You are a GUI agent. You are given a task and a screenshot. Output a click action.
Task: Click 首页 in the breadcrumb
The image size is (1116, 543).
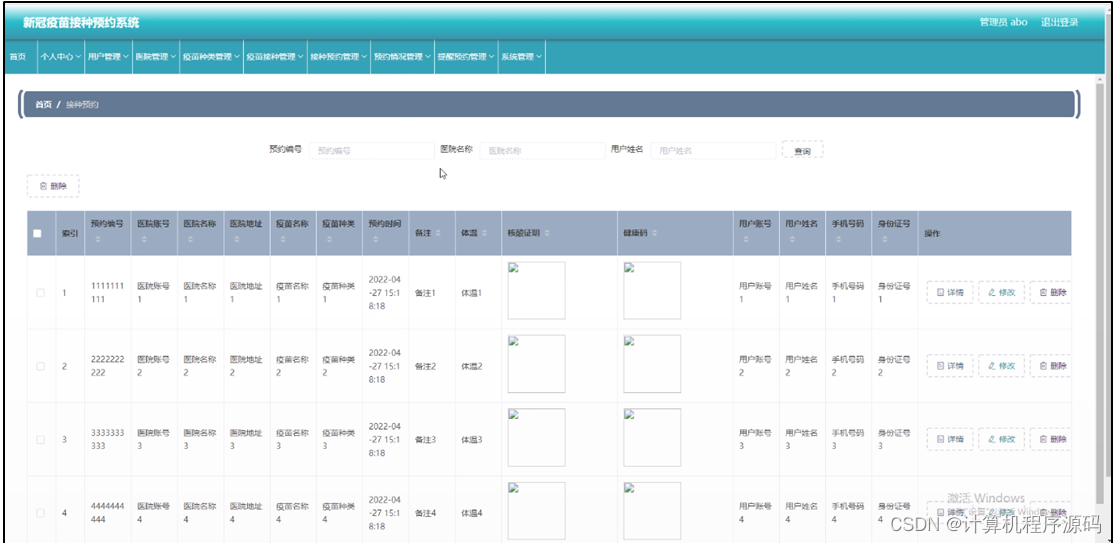[43, 105]
